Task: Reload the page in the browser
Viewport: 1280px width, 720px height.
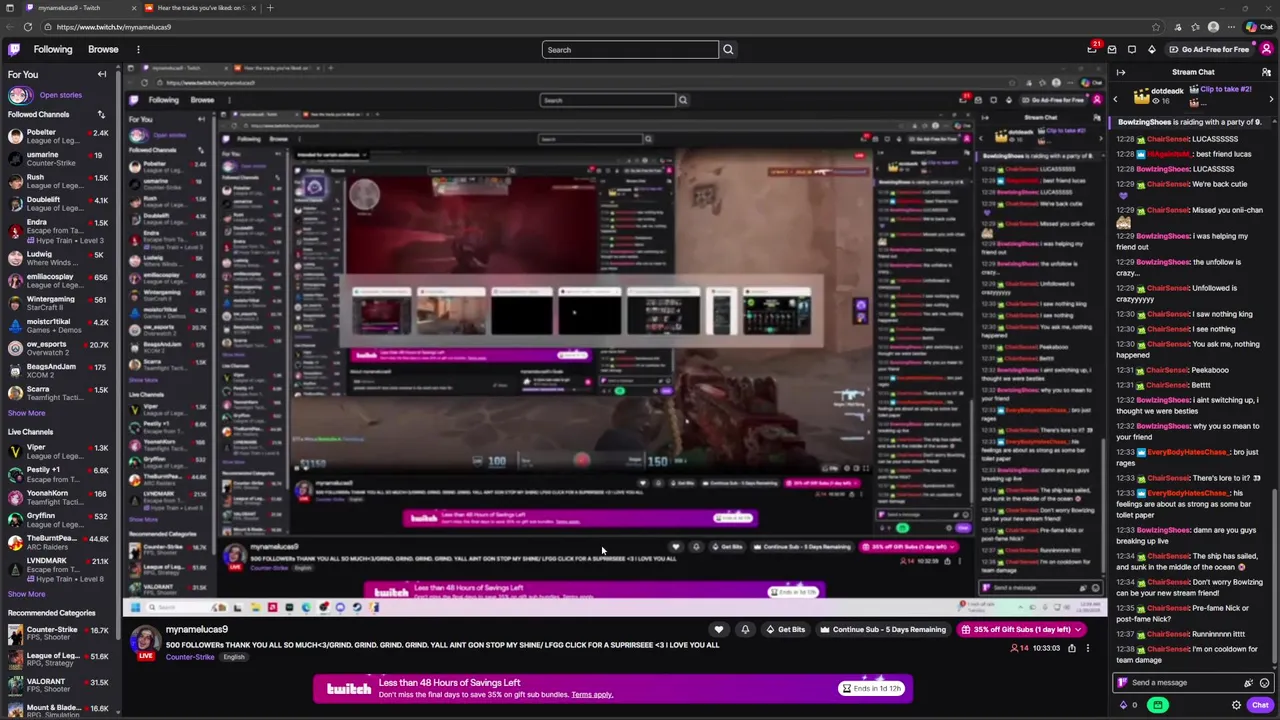Action: tap(27, 27)
